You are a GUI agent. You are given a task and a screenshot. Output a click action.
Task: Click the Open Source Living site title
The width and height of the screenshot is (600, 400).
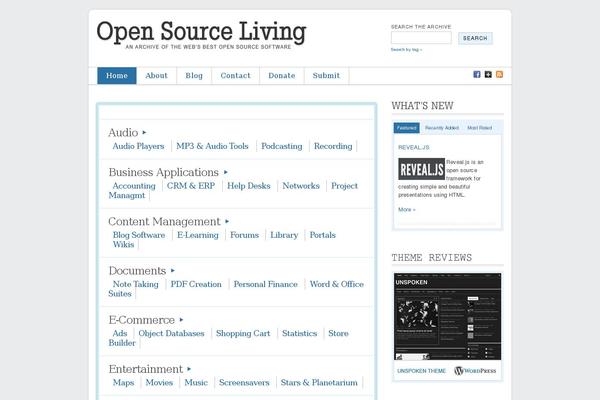point(201,31)
